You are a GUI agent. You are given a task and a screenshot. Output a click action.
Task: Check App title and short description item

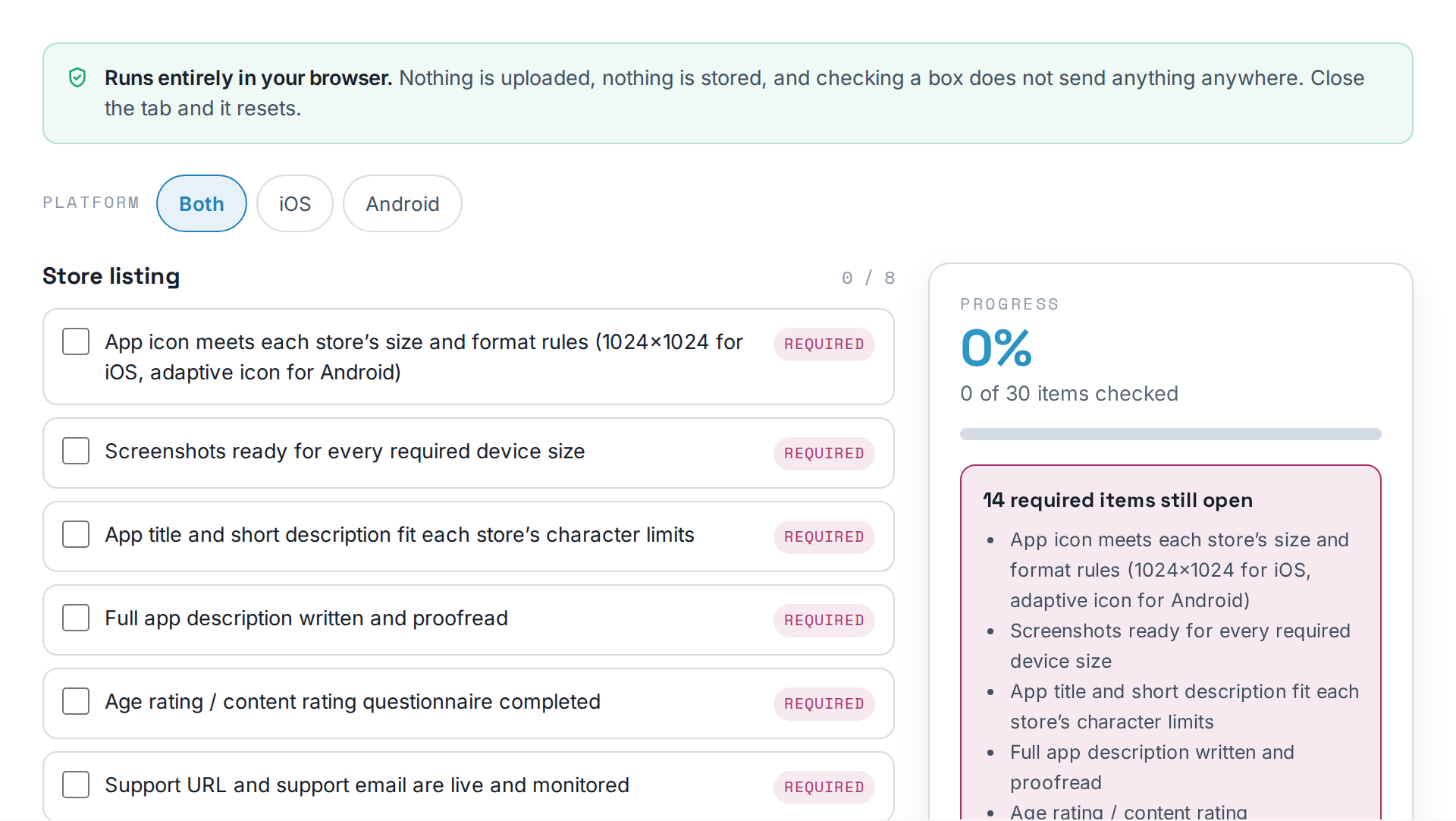point(76,534)
